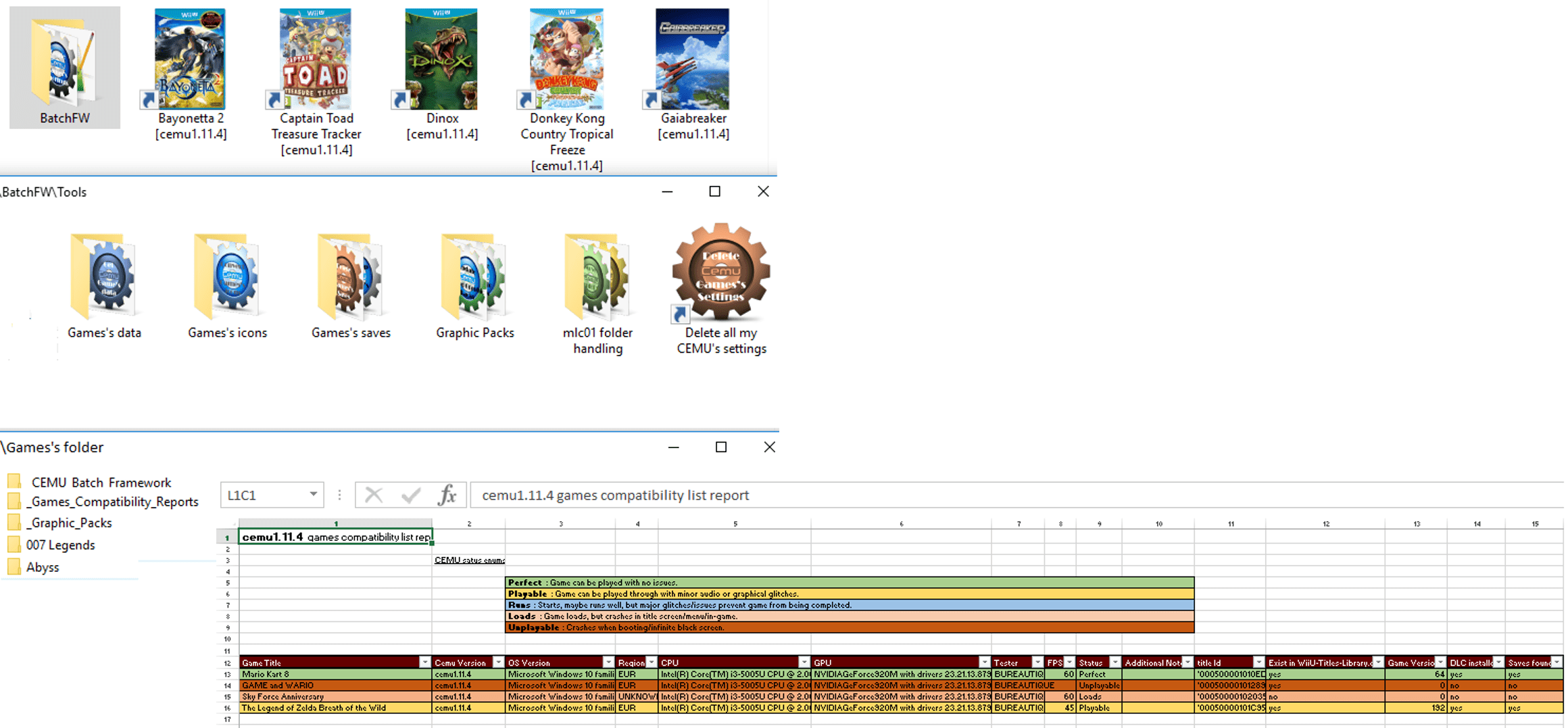Maximize the BatchFW\Tools window

(x=714, y=192)
